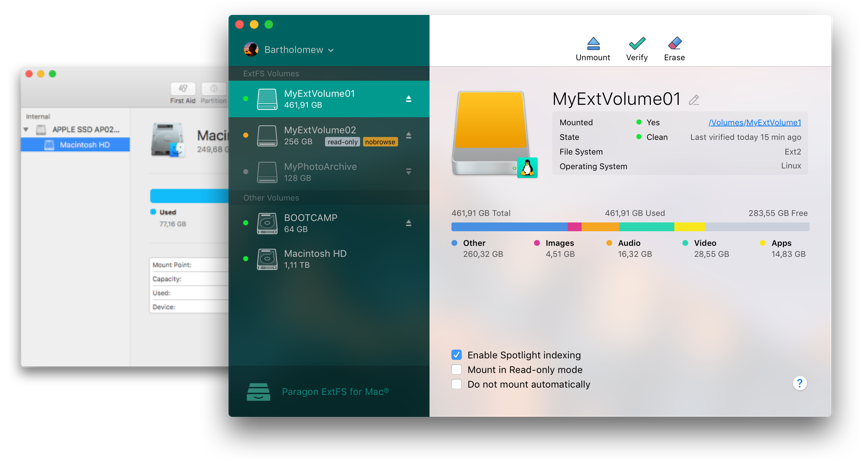The height and width of the screenshot is (461, 861).
Task: Click the Mount Point row in Disk Utility
Action: click(x=189, y=265)
